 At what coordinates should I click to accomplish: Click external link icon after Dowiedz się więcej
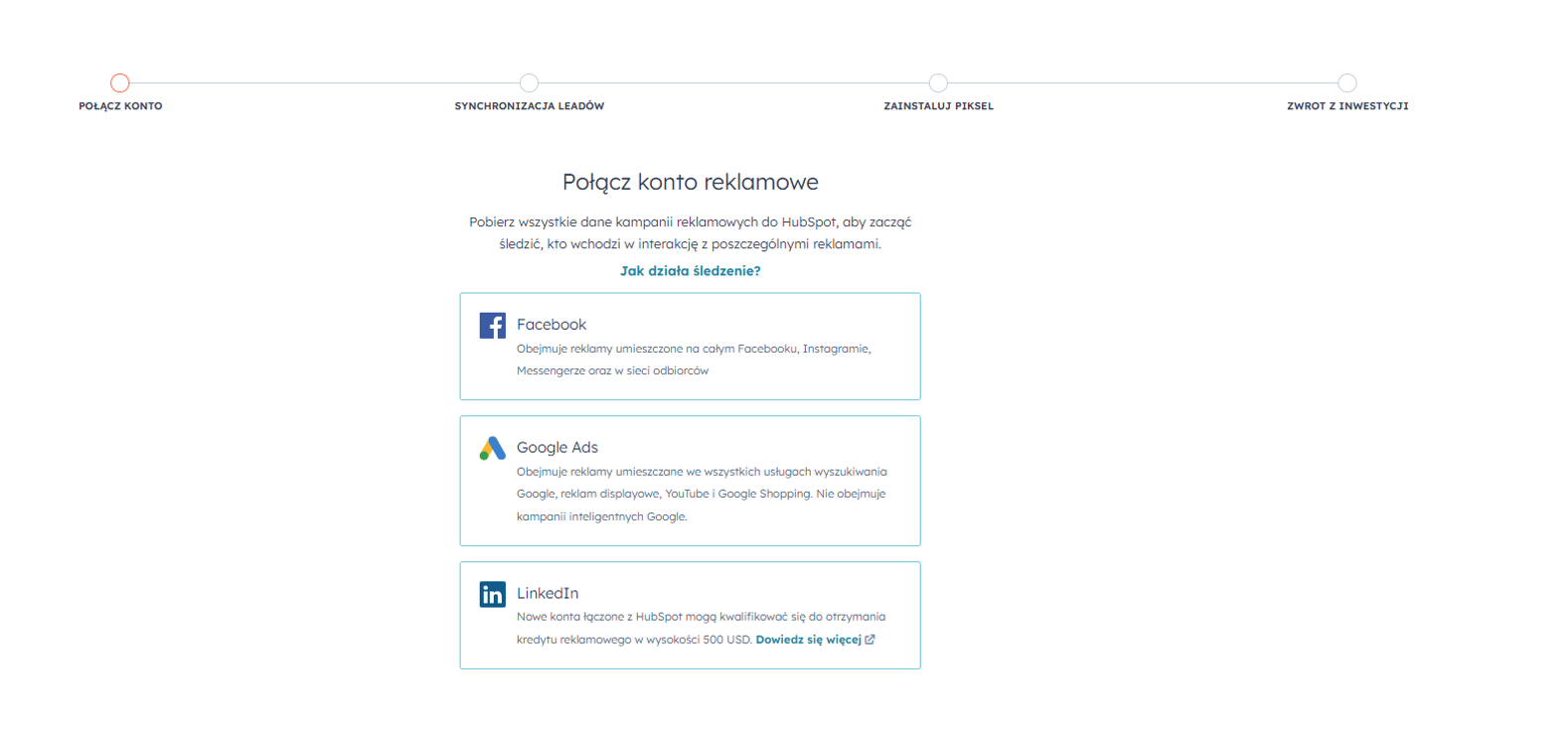tap(869, 640)
